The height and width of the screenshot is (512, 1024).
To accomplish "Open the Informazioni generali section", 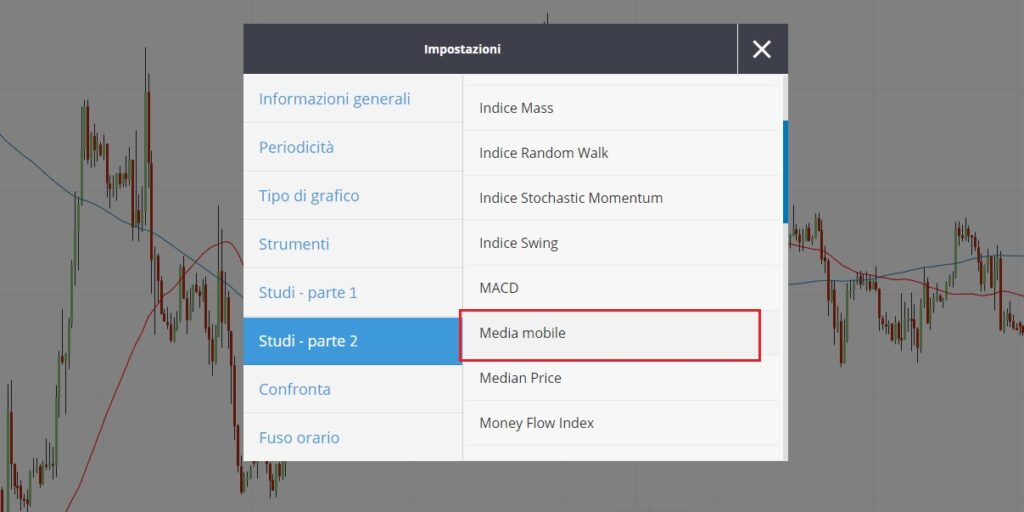I will (353, 99).
